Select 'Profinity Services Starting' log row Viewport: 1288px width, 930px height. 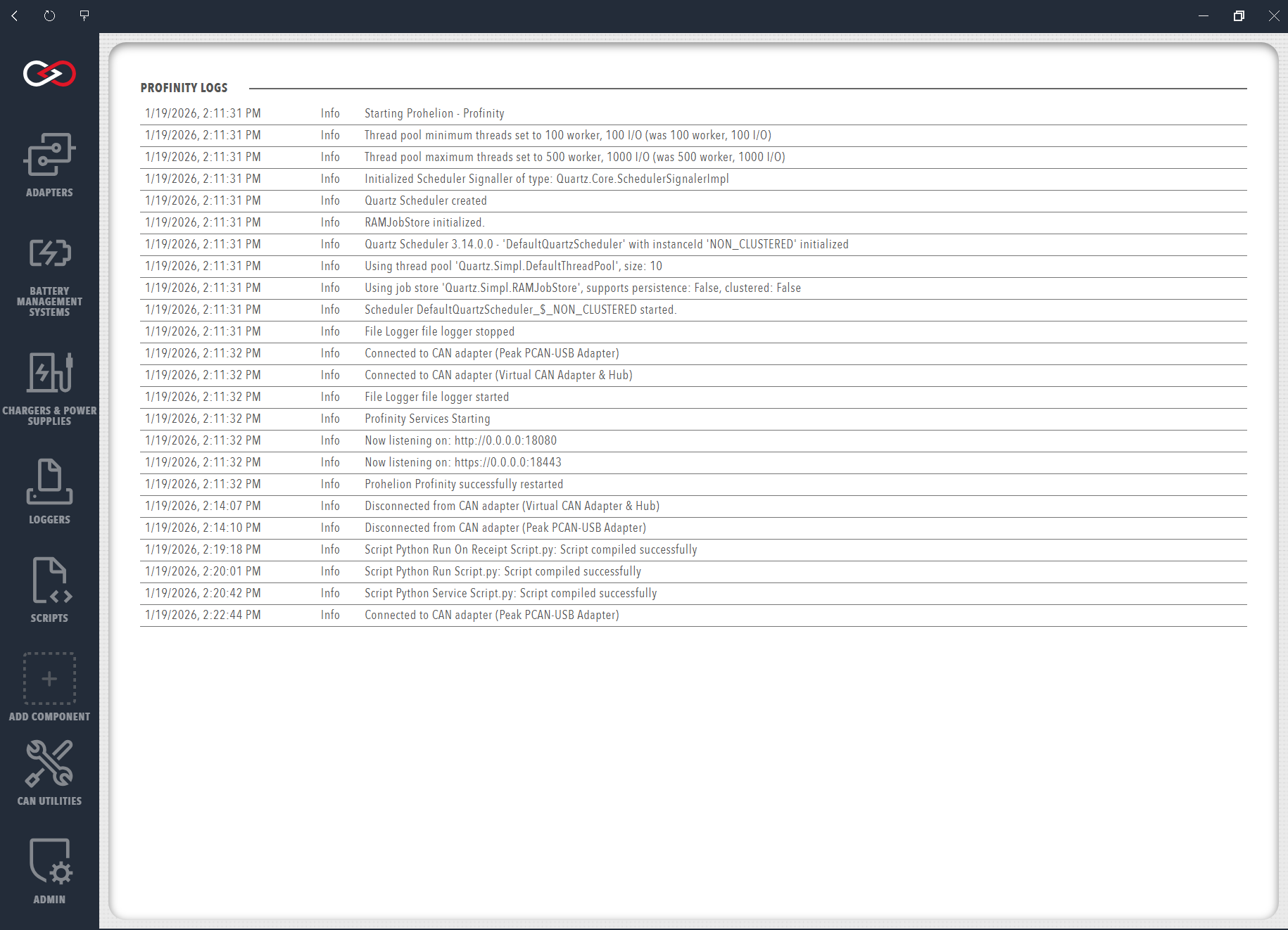tap(693, 419)
